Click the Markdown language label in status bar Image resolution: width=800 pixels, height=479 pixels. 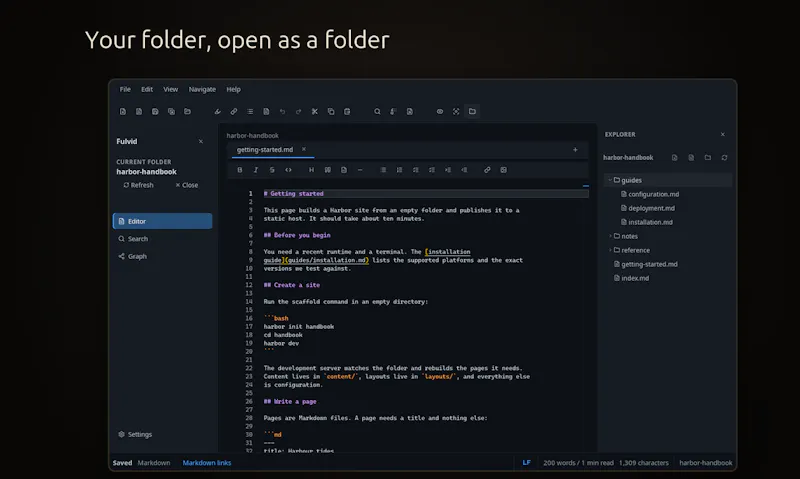(154, 463)
